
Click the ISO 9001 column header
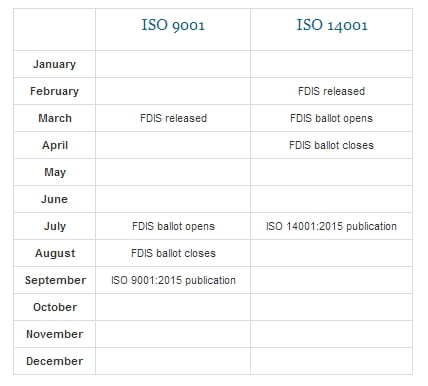[173, 25]
